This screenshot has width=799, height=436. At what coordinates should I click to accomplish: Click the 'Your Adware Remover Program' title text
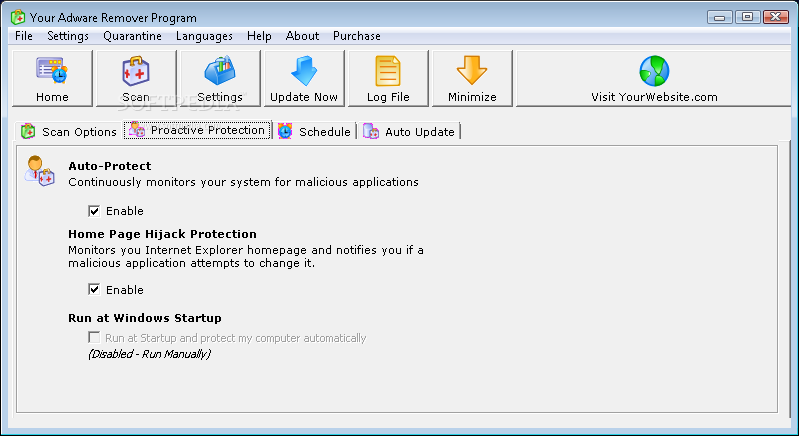113,18
